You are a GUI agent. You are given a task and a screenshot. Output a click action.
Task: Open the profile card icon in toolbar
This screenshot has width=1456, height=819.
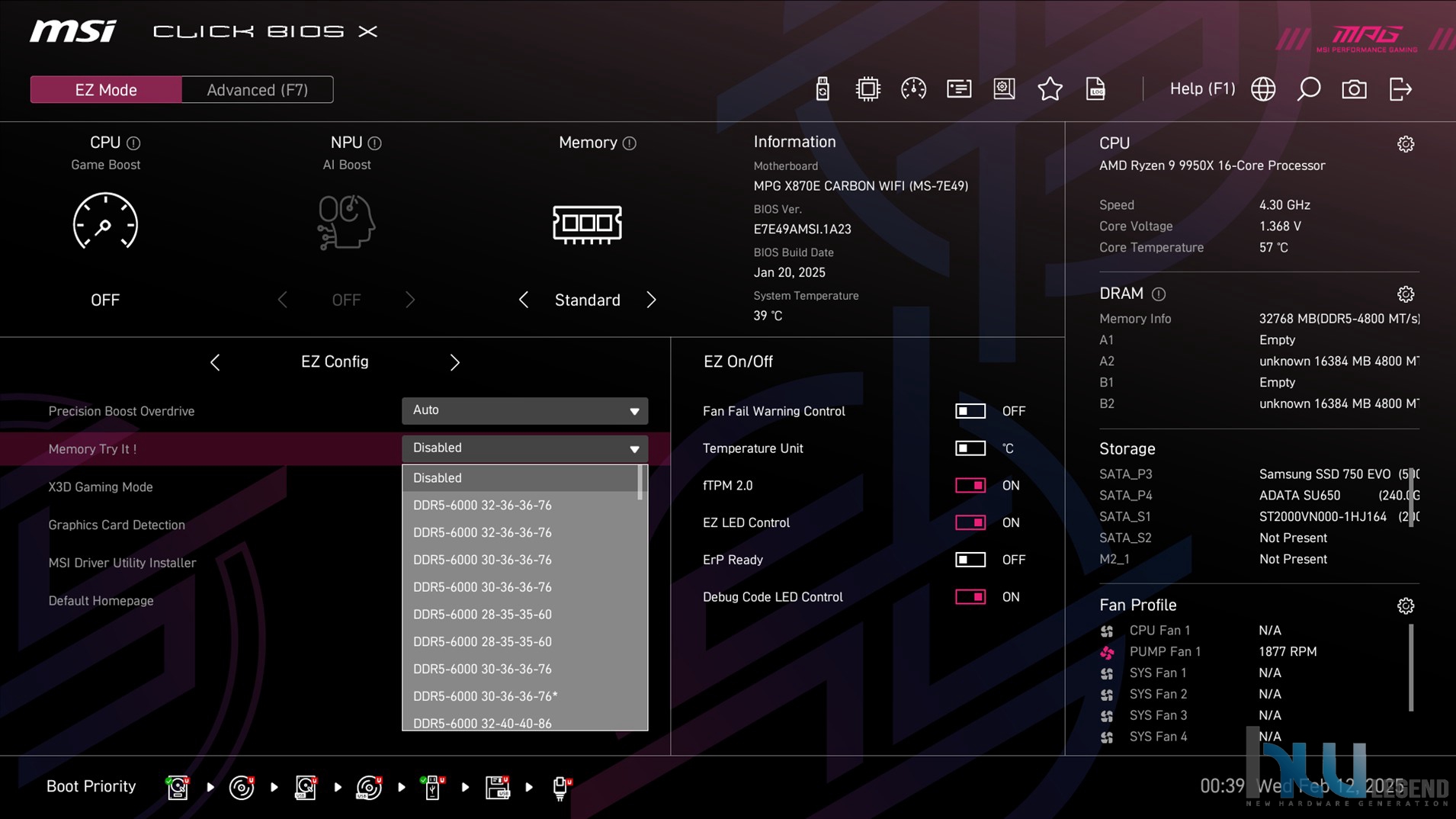959,89
